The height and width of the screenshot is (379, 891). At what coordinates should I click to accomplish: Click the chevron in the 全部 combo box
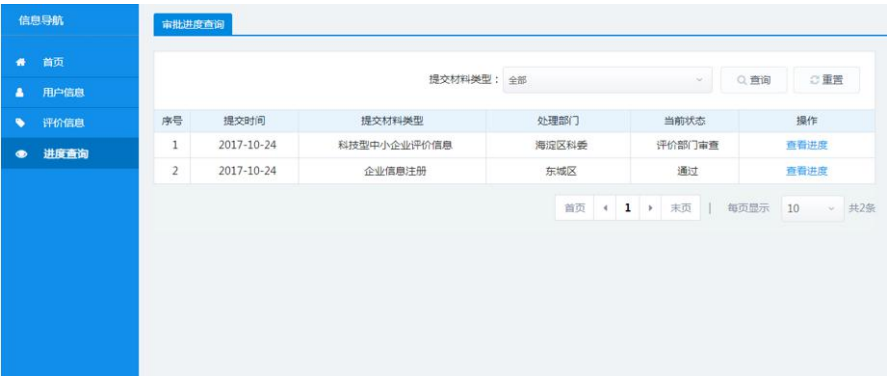699,80
